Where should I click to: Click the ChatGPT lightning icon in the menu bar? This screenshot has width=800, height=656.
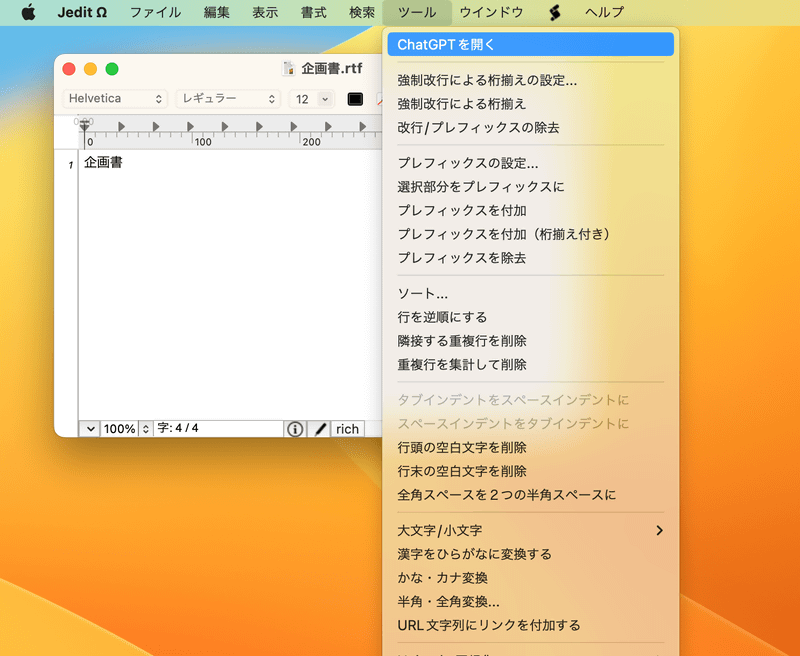click(x=554, y=13)
